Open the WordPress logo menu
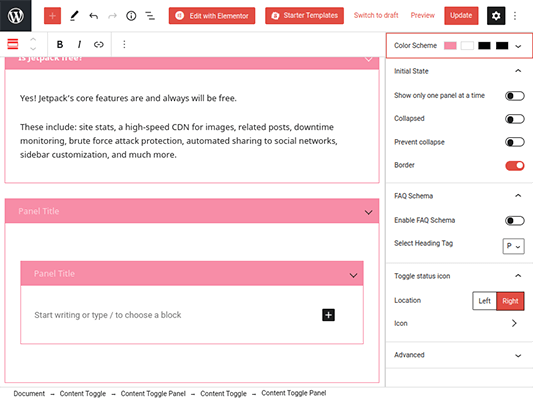Viewport: 533px width, 400px height. (16, 16)
